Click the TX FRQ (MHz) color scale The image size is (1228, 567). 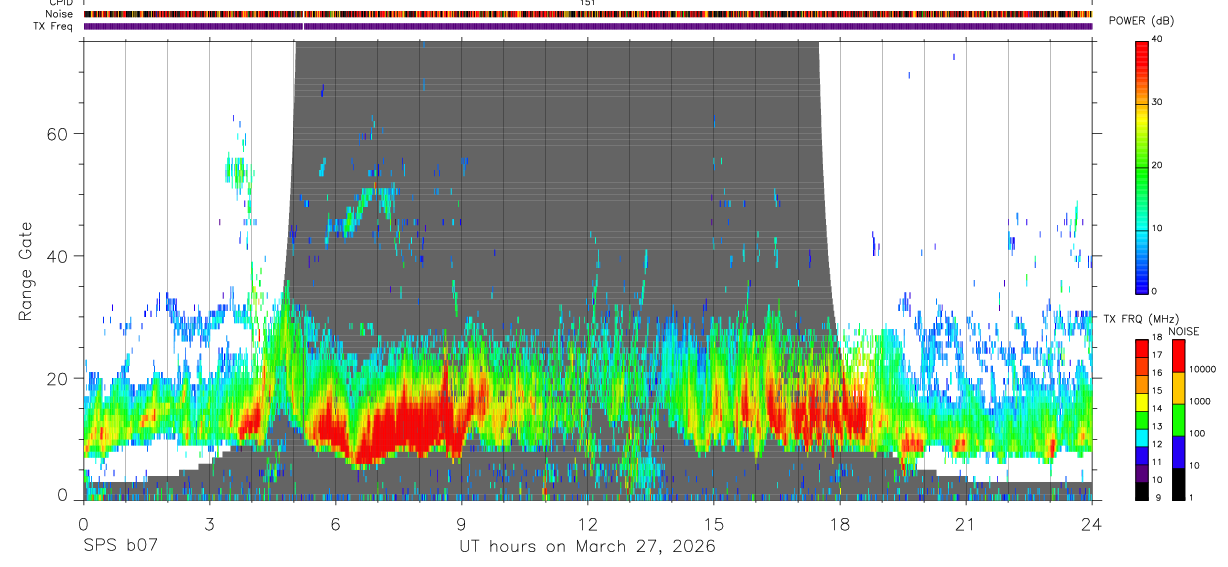(x=1142, y=420)
